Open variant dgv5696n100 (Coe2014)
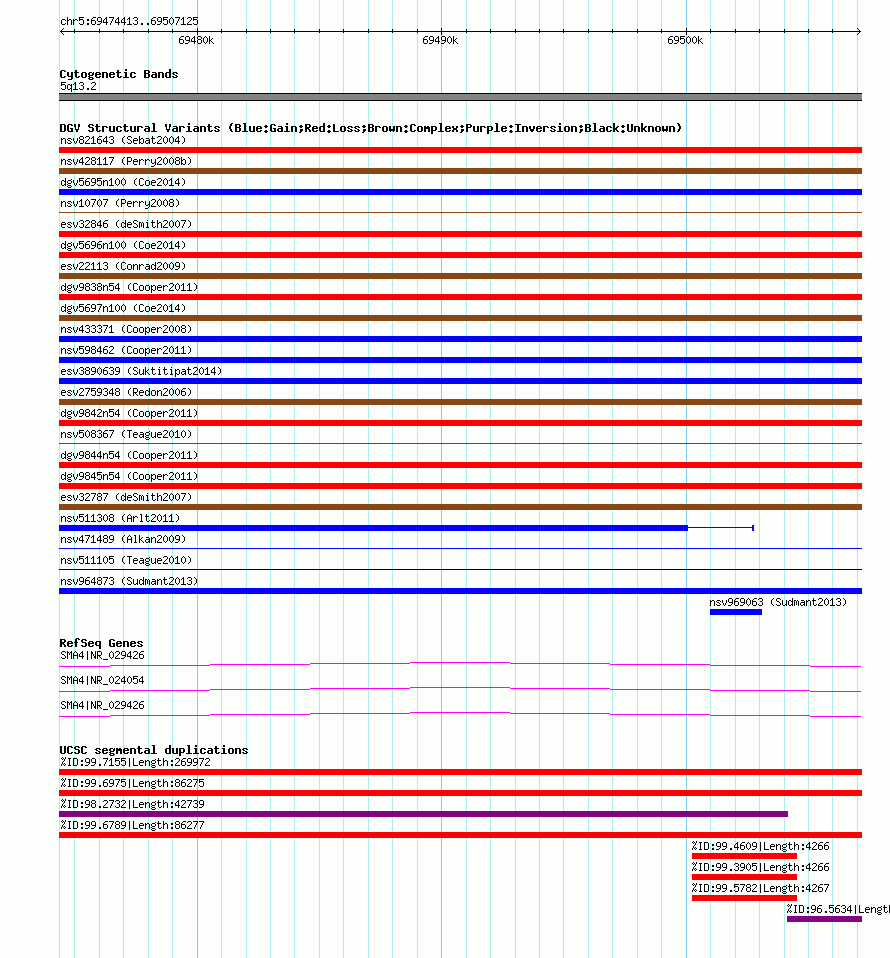Viewport: 890px width, 958px height. click(x=123, y=245)
